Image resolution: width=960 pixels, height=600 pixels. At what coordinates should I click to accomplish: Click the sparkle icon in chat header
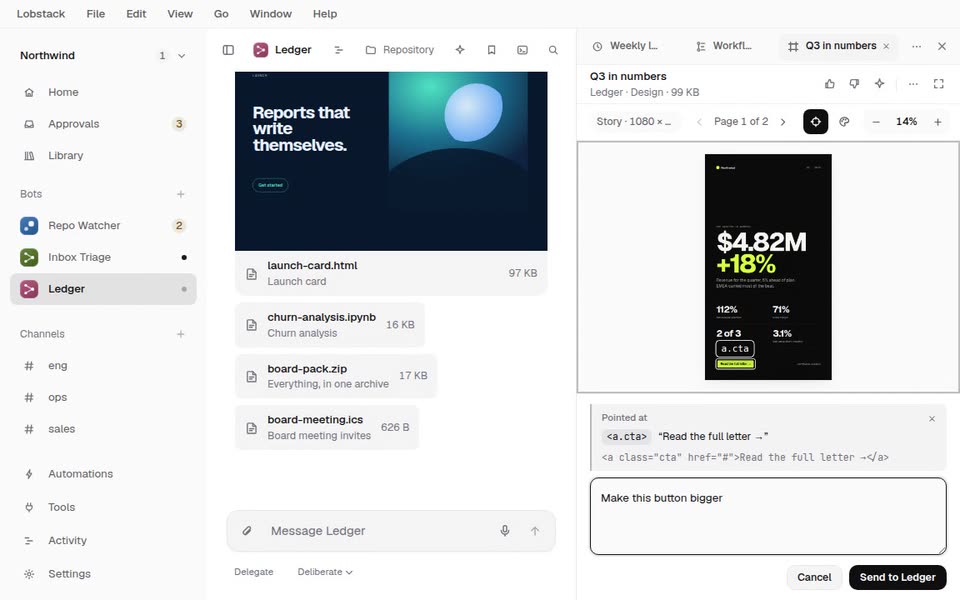coord(460,50)
